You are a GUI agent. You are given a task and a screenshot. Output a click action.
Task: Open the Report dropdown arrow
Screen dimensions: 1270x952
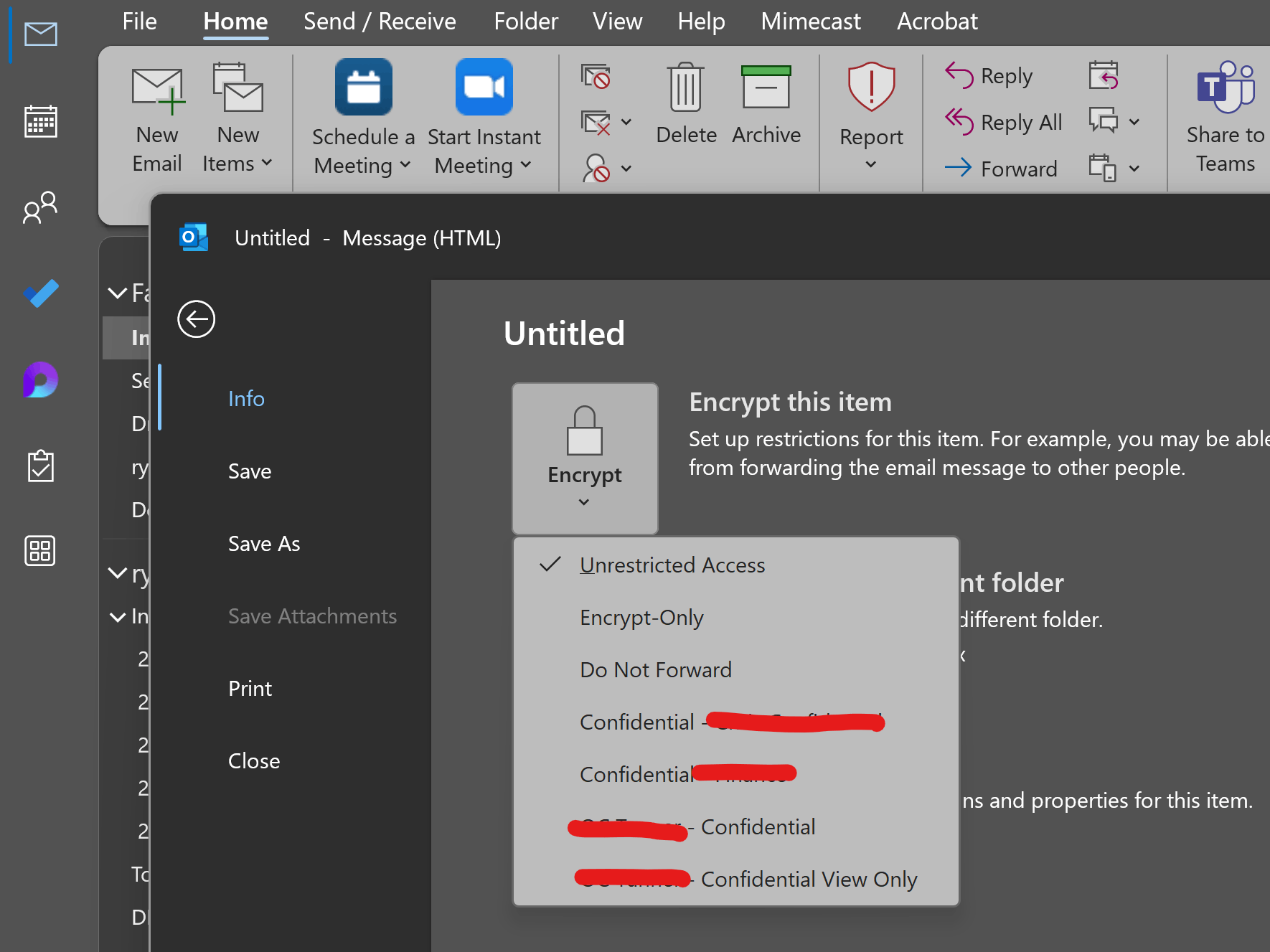[x=870, y=165]
